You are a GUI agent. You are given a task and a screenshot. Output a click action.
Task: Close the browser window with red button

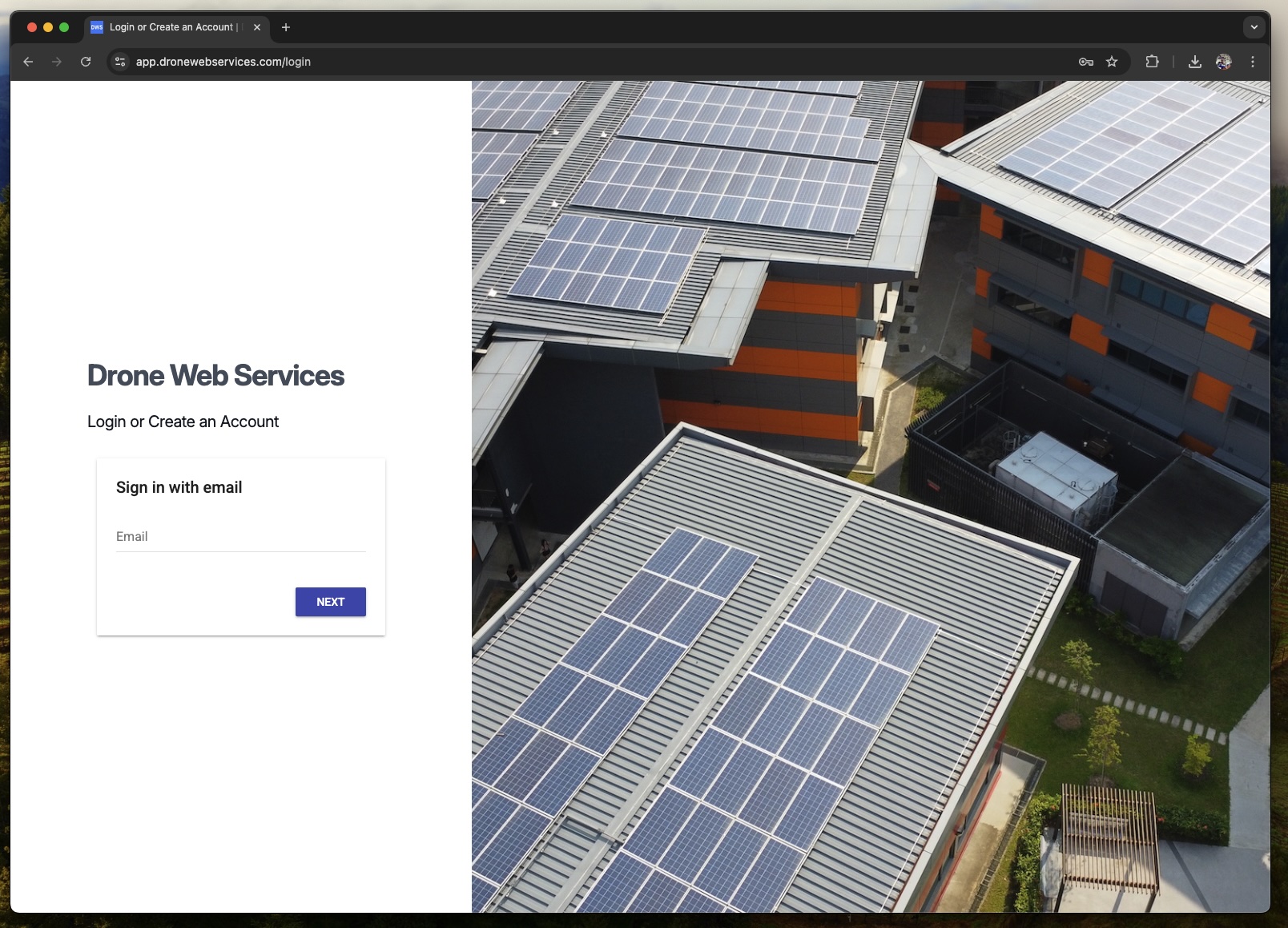(32, 27)
